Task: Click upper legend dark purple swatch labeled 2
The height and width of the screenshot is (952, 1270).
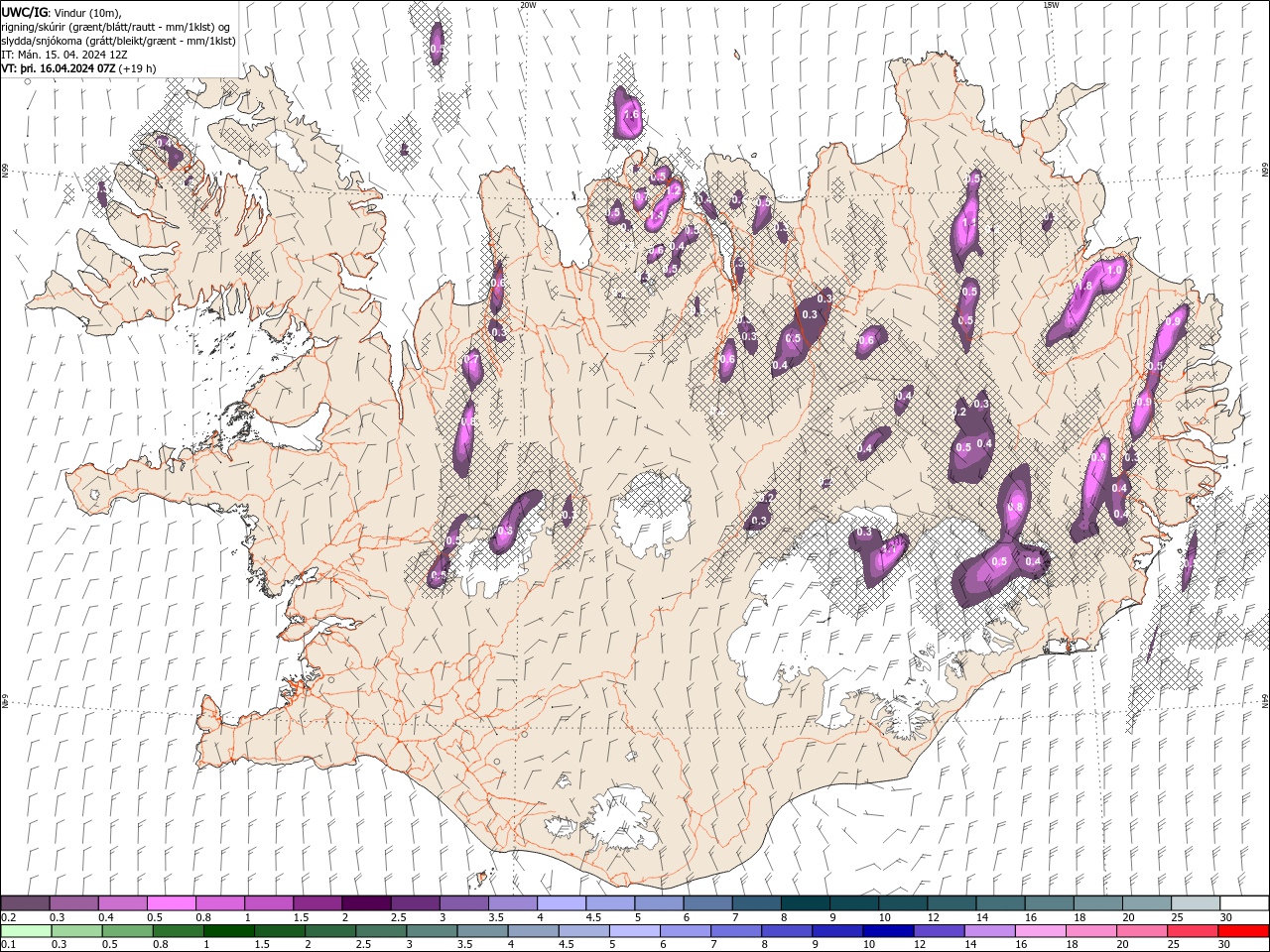Action: 365,903
